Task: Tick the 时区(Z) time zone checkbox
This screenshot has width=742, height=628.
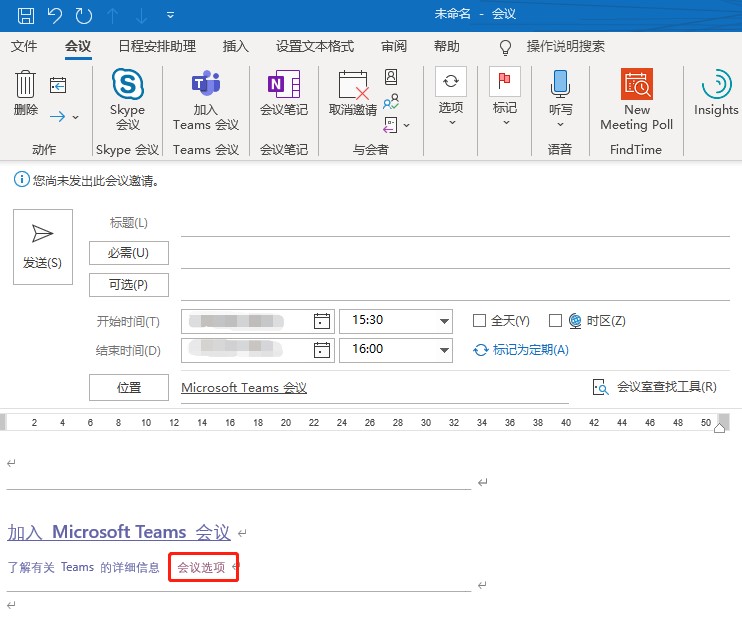Action: coord(555,320)
